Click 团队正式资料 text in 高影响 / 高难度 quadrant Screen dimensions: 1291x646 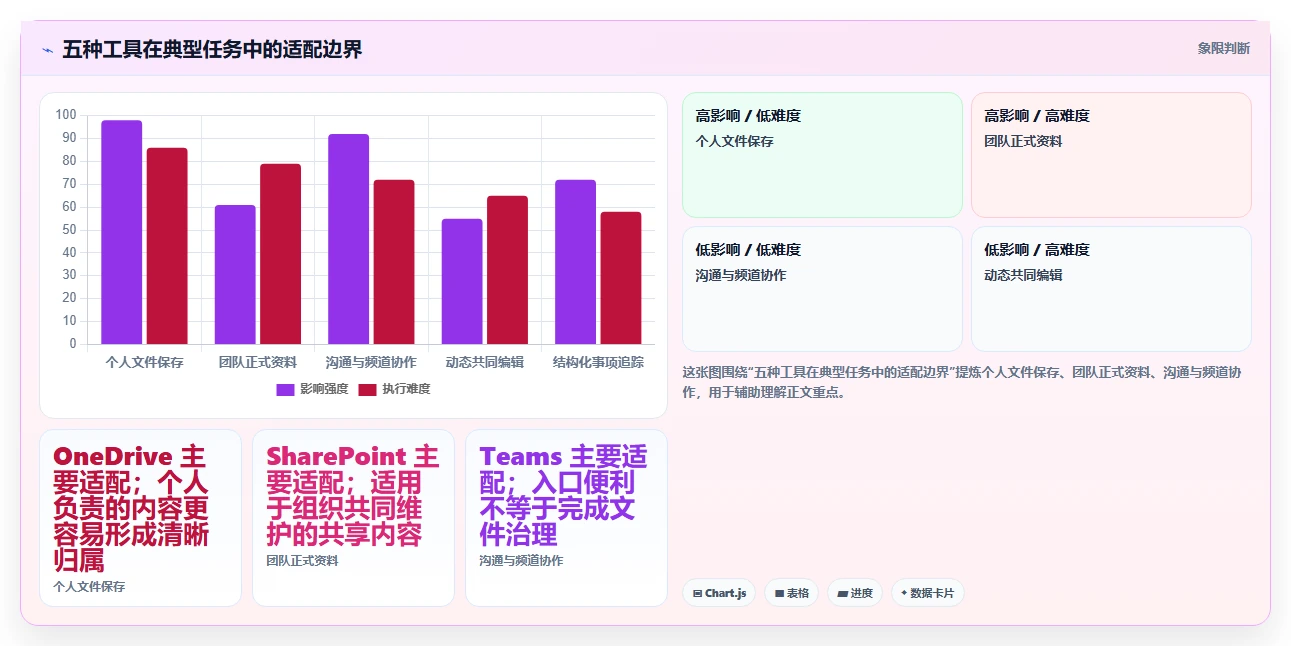click(x=1023, y=142)
